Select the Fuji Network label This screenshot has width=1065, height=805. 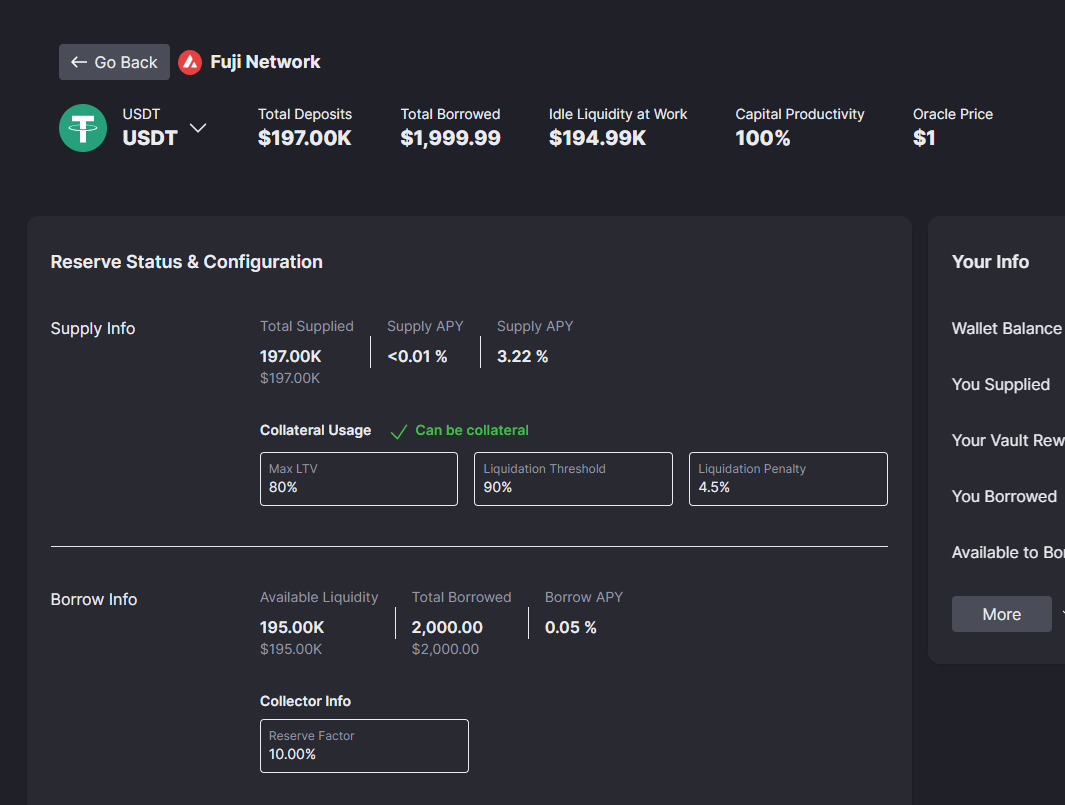pyautogui.click(x=265, y=62)
